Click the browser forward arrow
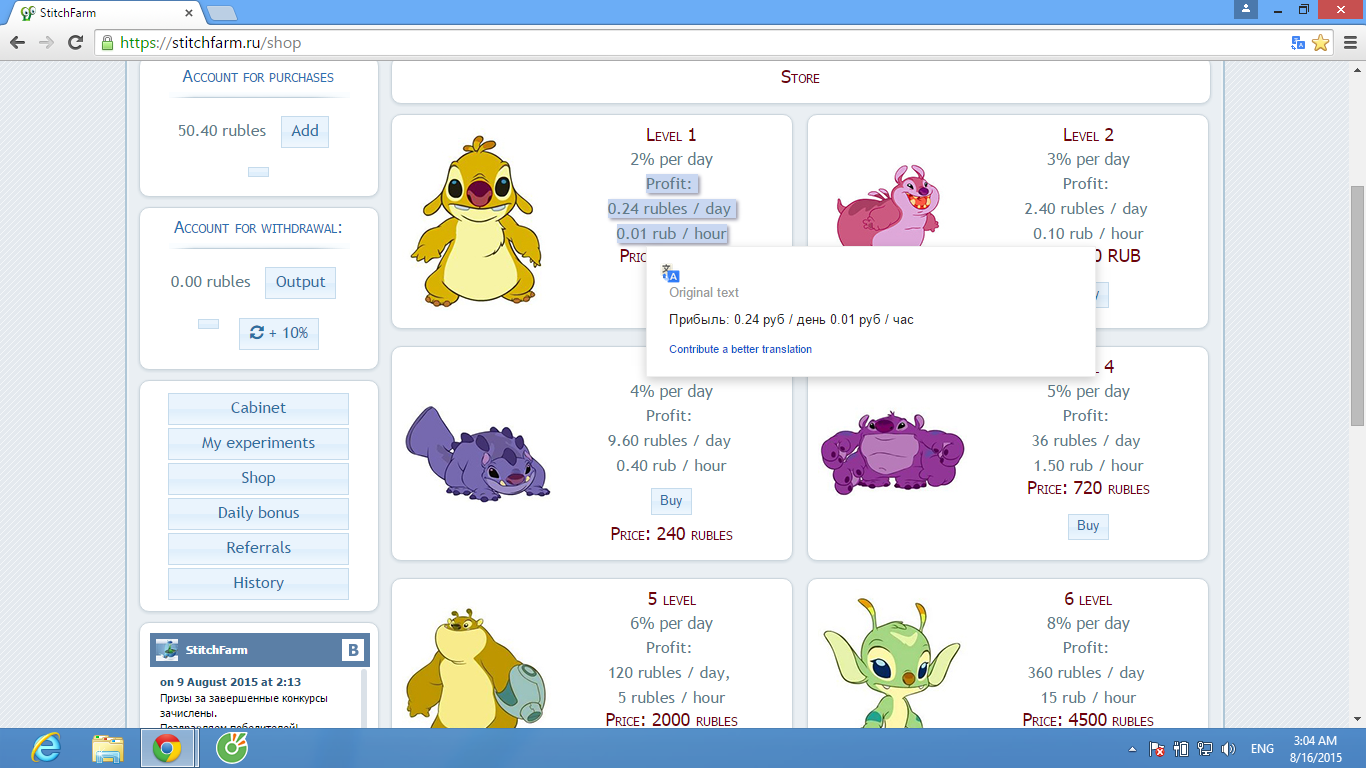Image resolution: width=1366 pixels, height=768 pixels. tap(46, 43)
